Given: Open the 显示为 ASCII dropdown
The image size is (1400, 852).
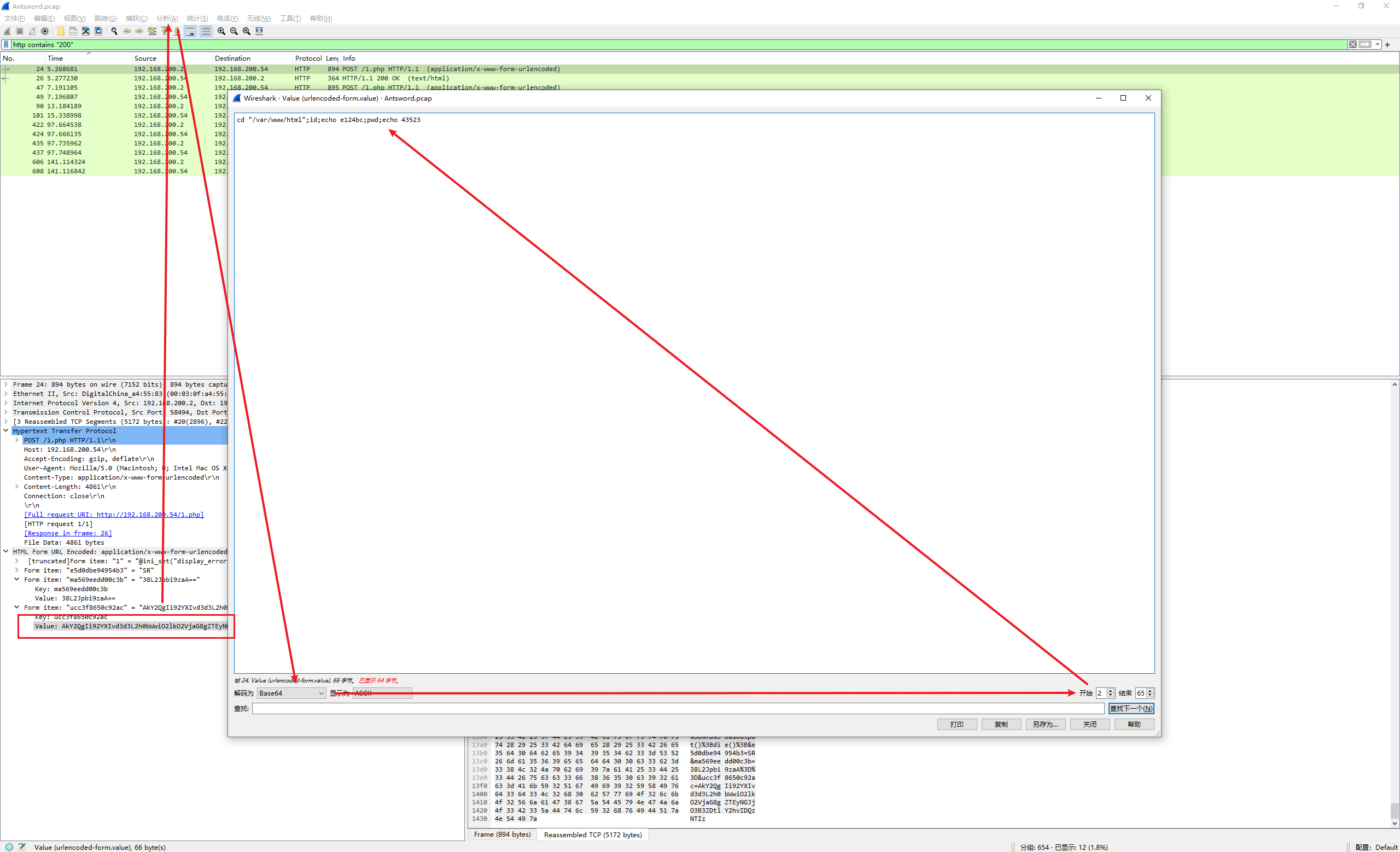Looking at the screenshot, I should [x=382, y=693].
